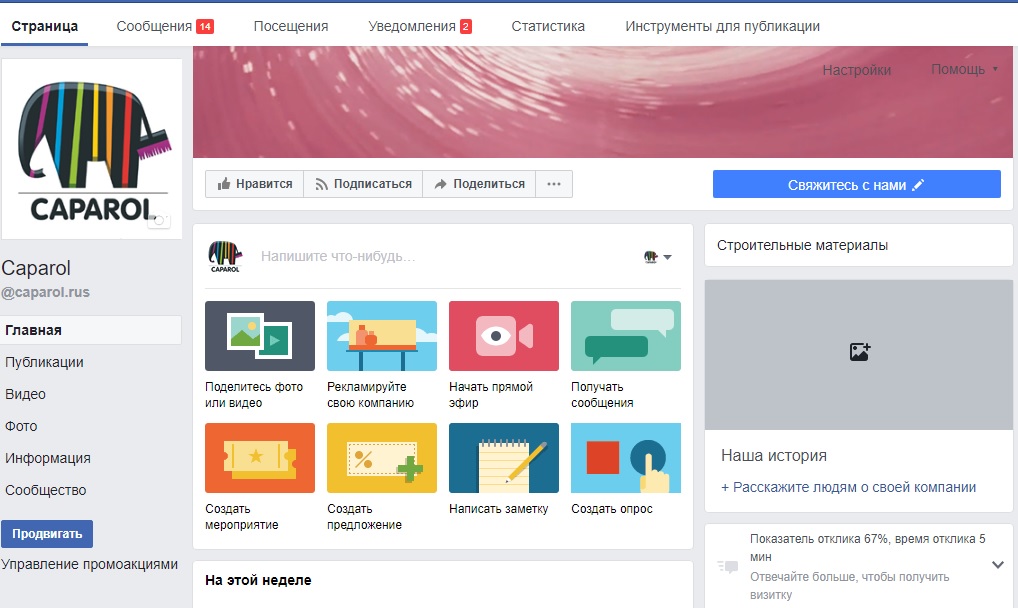Switch to the Статистика tab
This screenshot has width=1018, height=608.
(548, 27)
